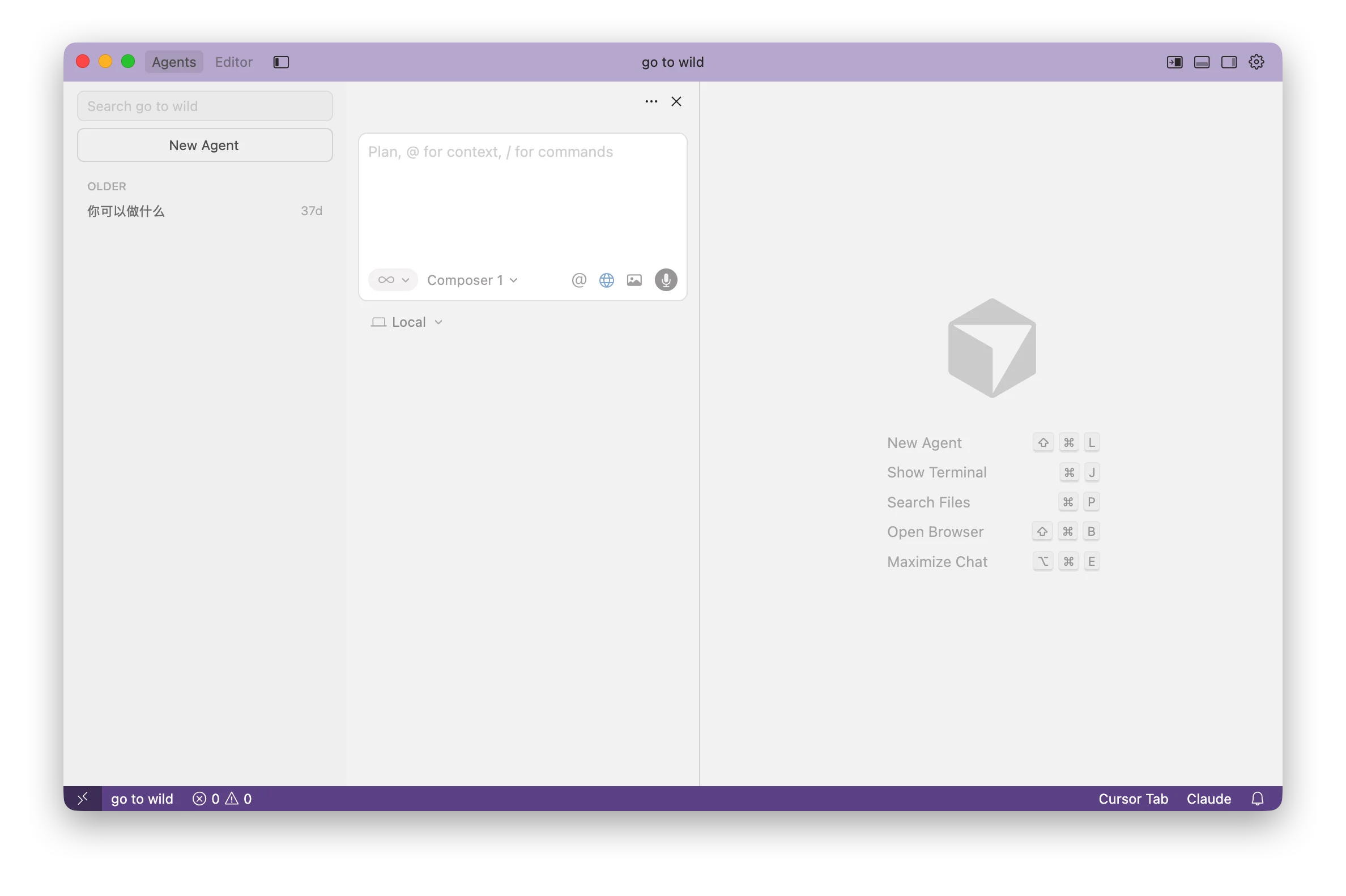The width and height of the screenshot is (1346, 896).
Task: Switch to the Editor tab
Action: pyautogui.click(x=233, y=62)
